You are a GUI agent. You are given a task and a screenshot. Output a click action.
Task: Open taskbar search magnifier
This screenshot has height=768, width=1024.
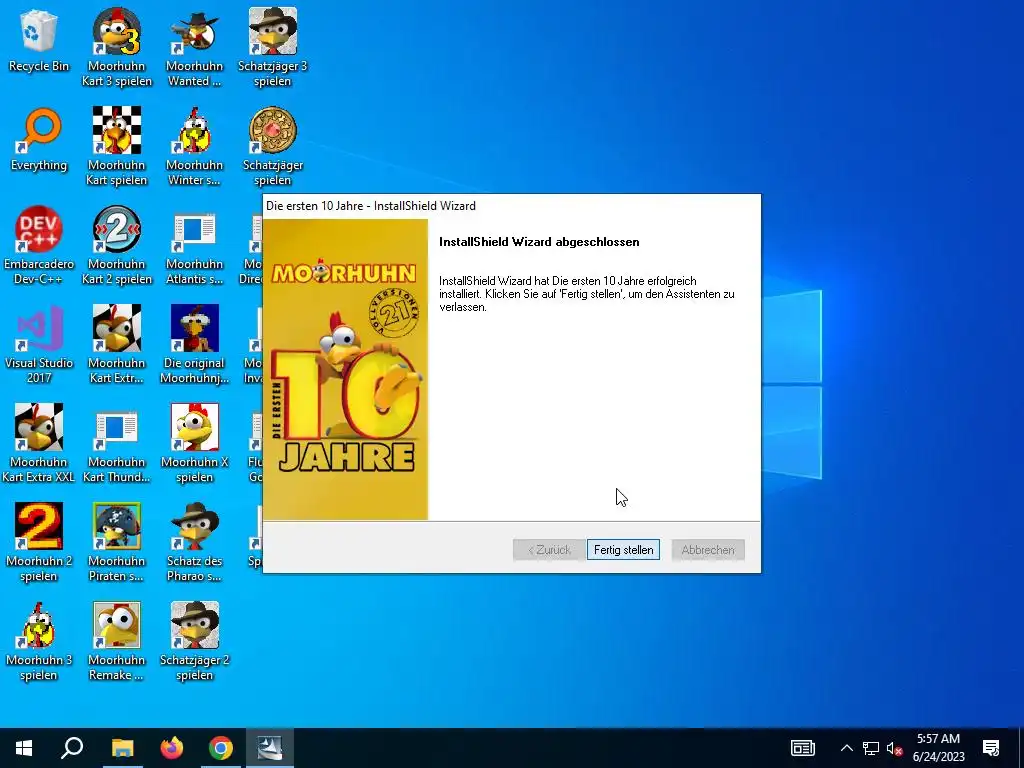tap(72, 748)
